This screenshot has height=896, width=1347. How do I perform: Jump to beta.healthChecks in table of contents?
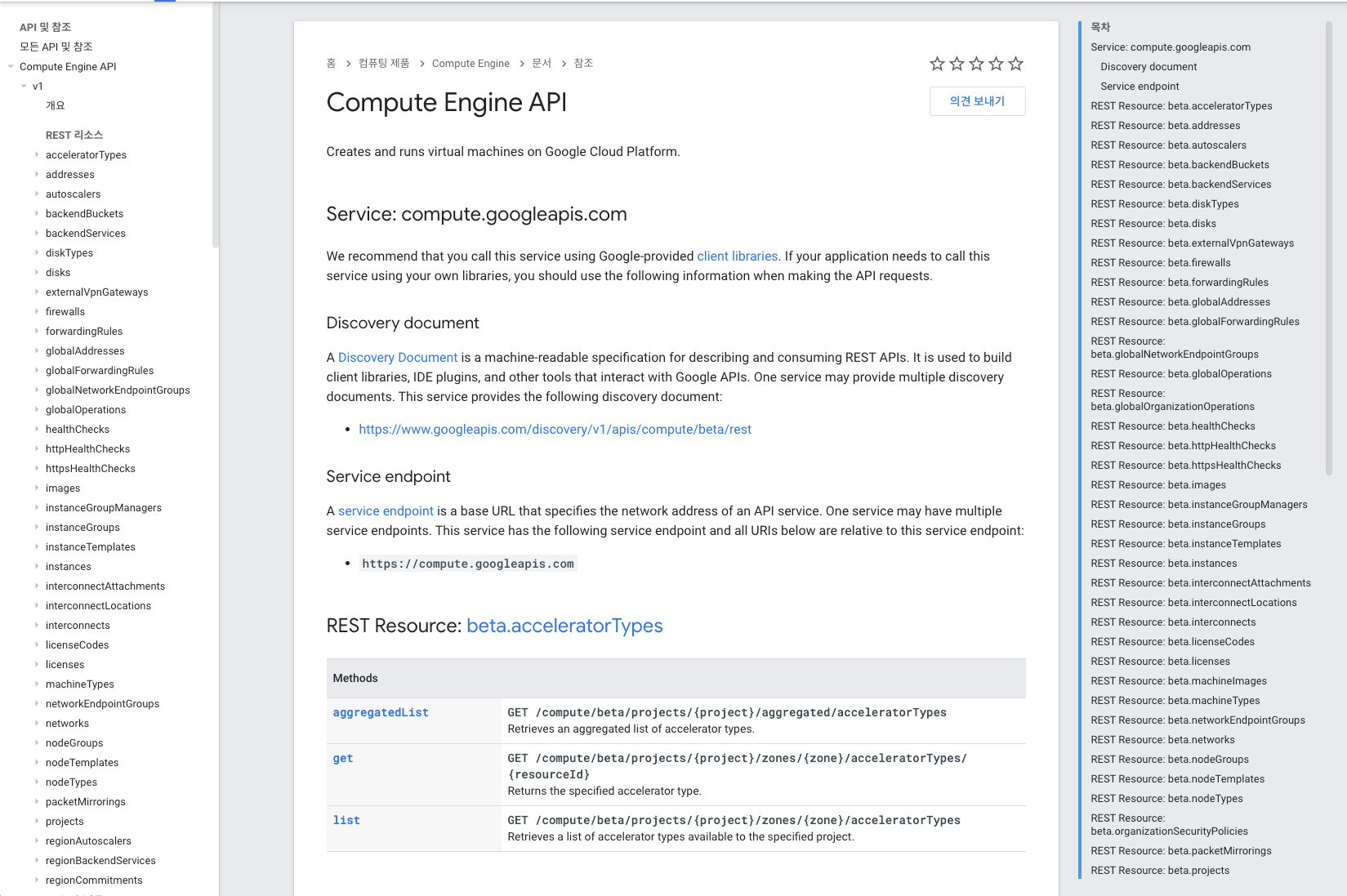[x=1173, y=426]
